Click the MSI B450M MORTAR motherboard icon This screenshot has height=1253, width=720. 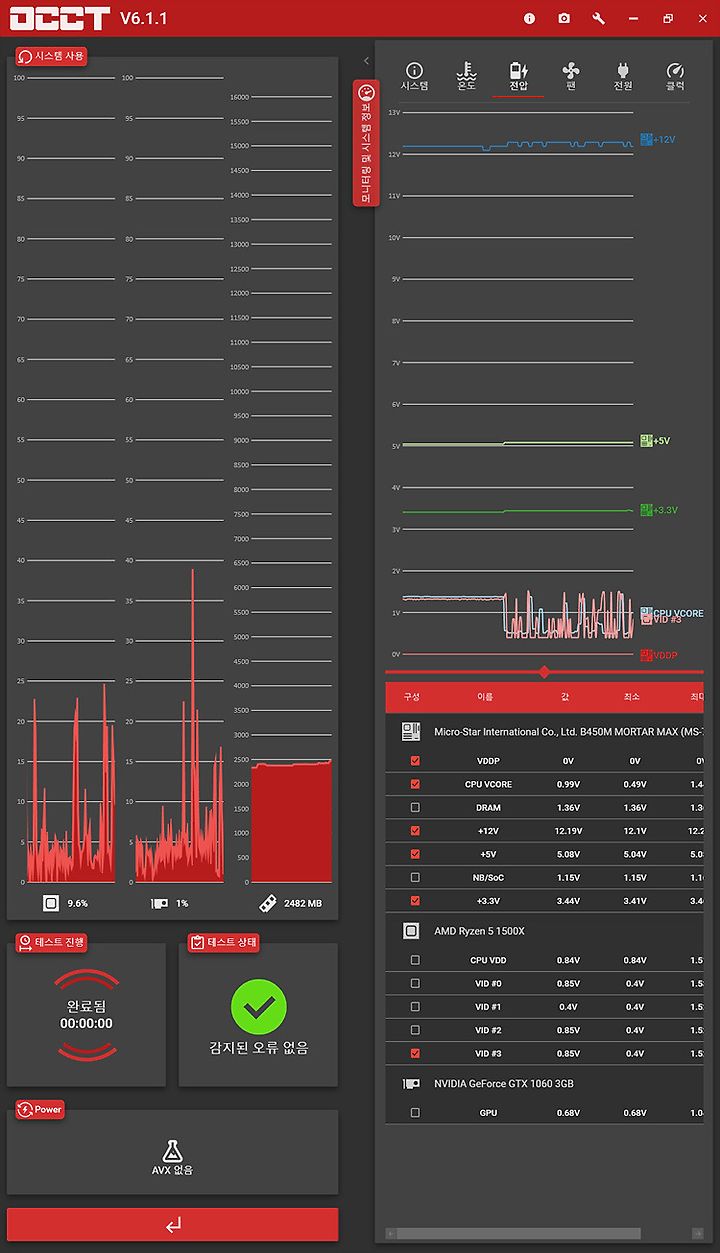coord(410,732)
